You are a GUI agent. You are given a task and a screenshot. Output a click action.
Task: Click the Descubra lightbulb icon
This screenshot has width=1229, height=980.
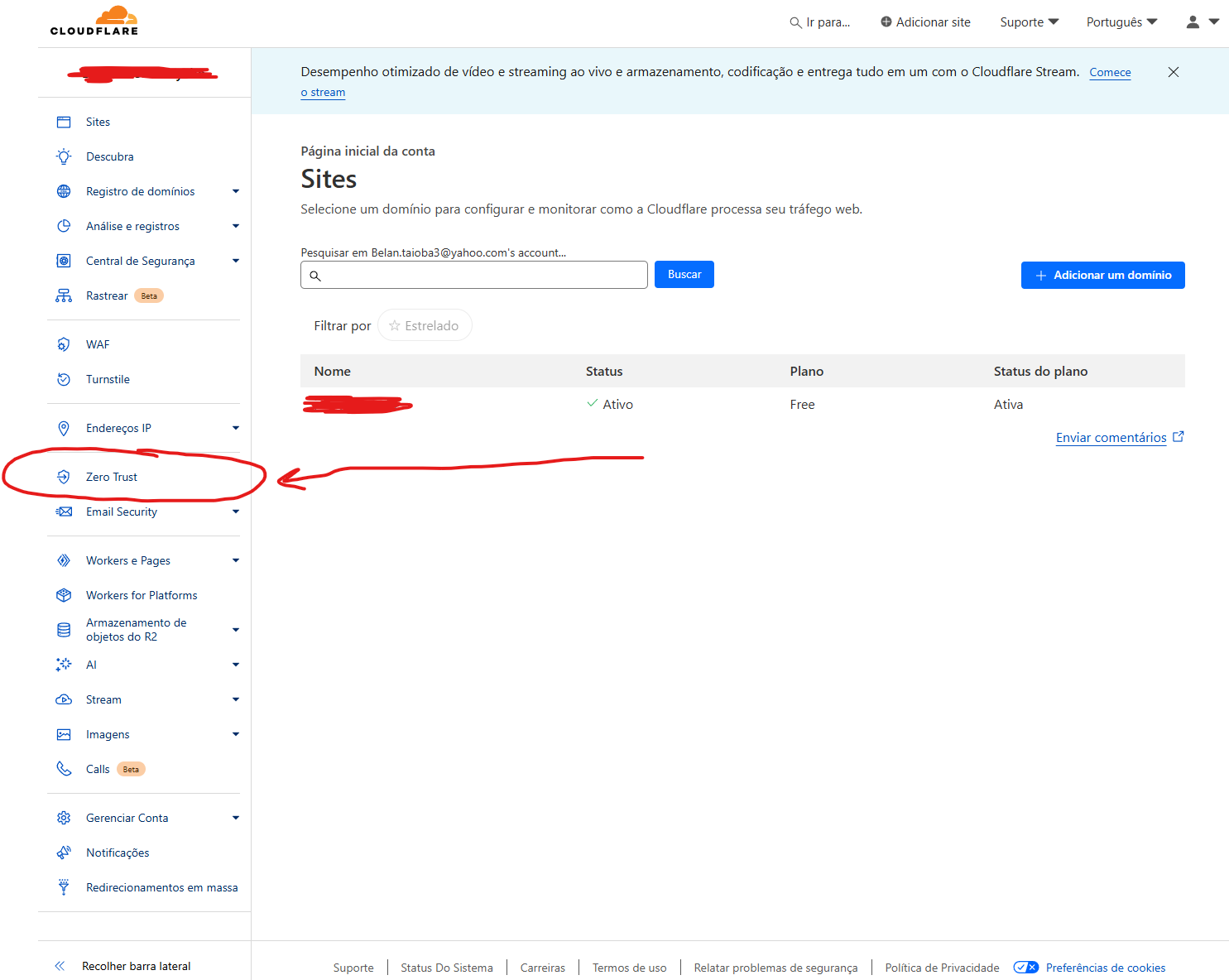[x=64, y=156]
